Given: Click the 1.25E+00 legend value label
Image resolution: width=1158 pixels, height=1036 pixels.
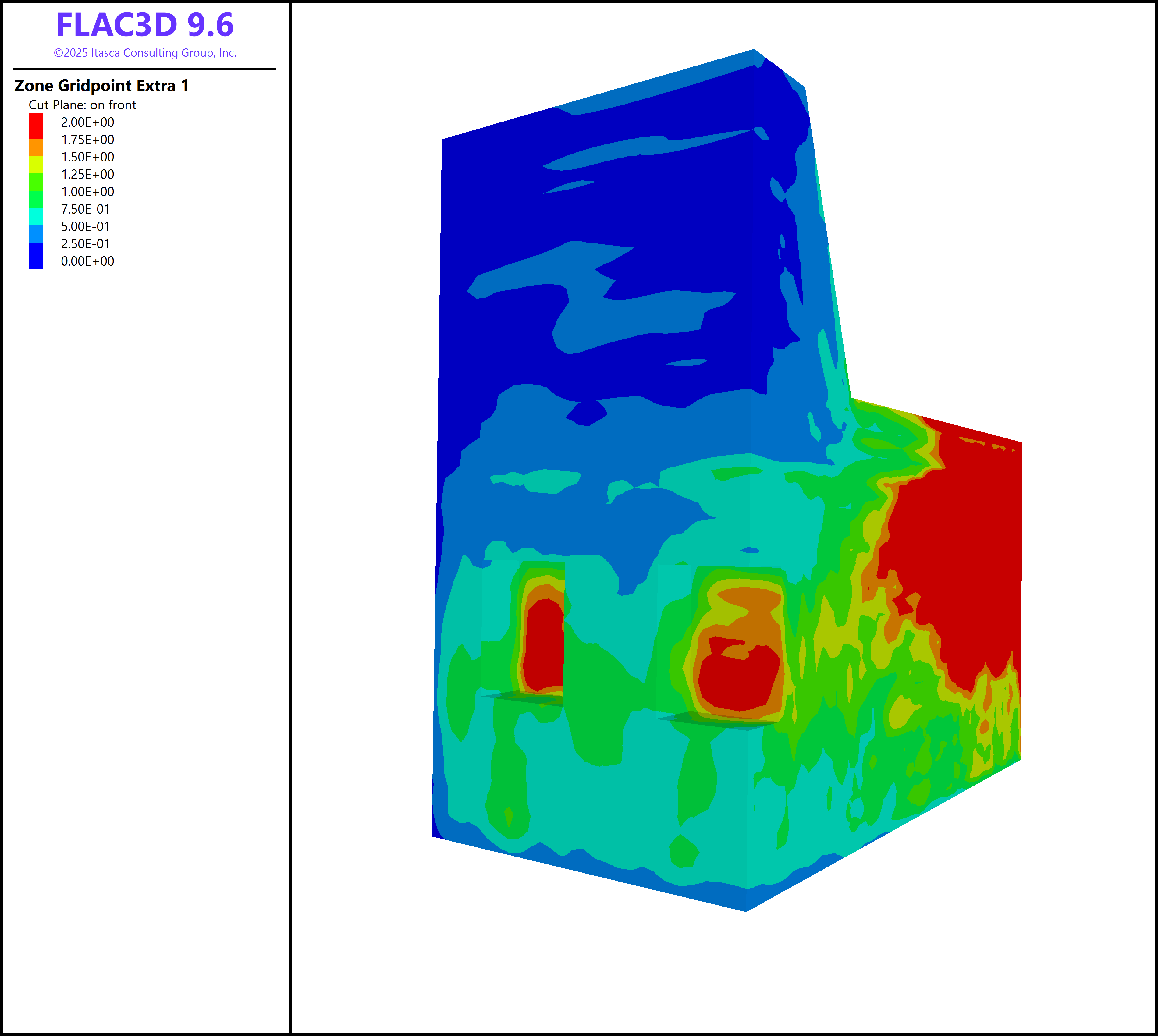Looking at the screenshot, I should 87,174.
